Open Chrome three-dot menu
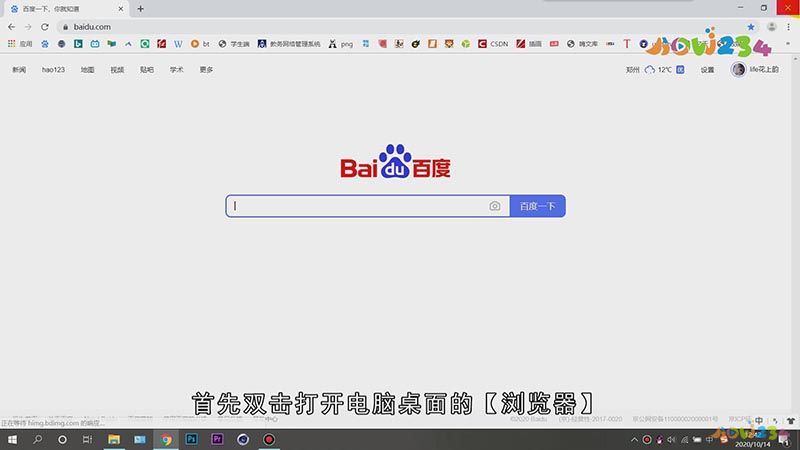 789,27
